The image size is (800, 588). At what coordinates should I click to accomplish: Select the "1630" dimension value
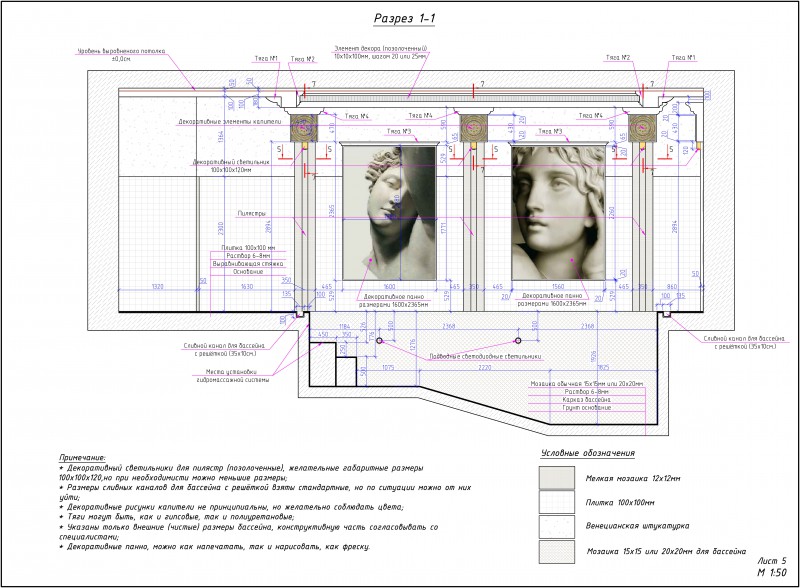click(246, 286)
